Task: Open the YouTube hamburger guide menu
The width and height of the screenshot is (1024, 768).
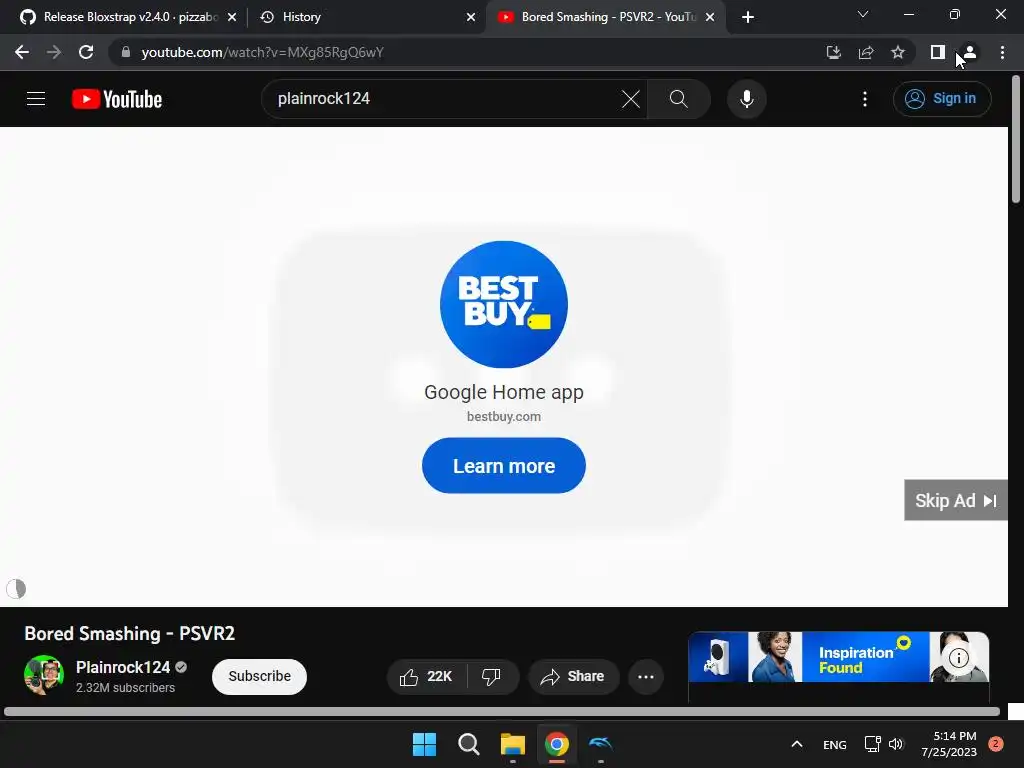Action: (x=36, y=99)
